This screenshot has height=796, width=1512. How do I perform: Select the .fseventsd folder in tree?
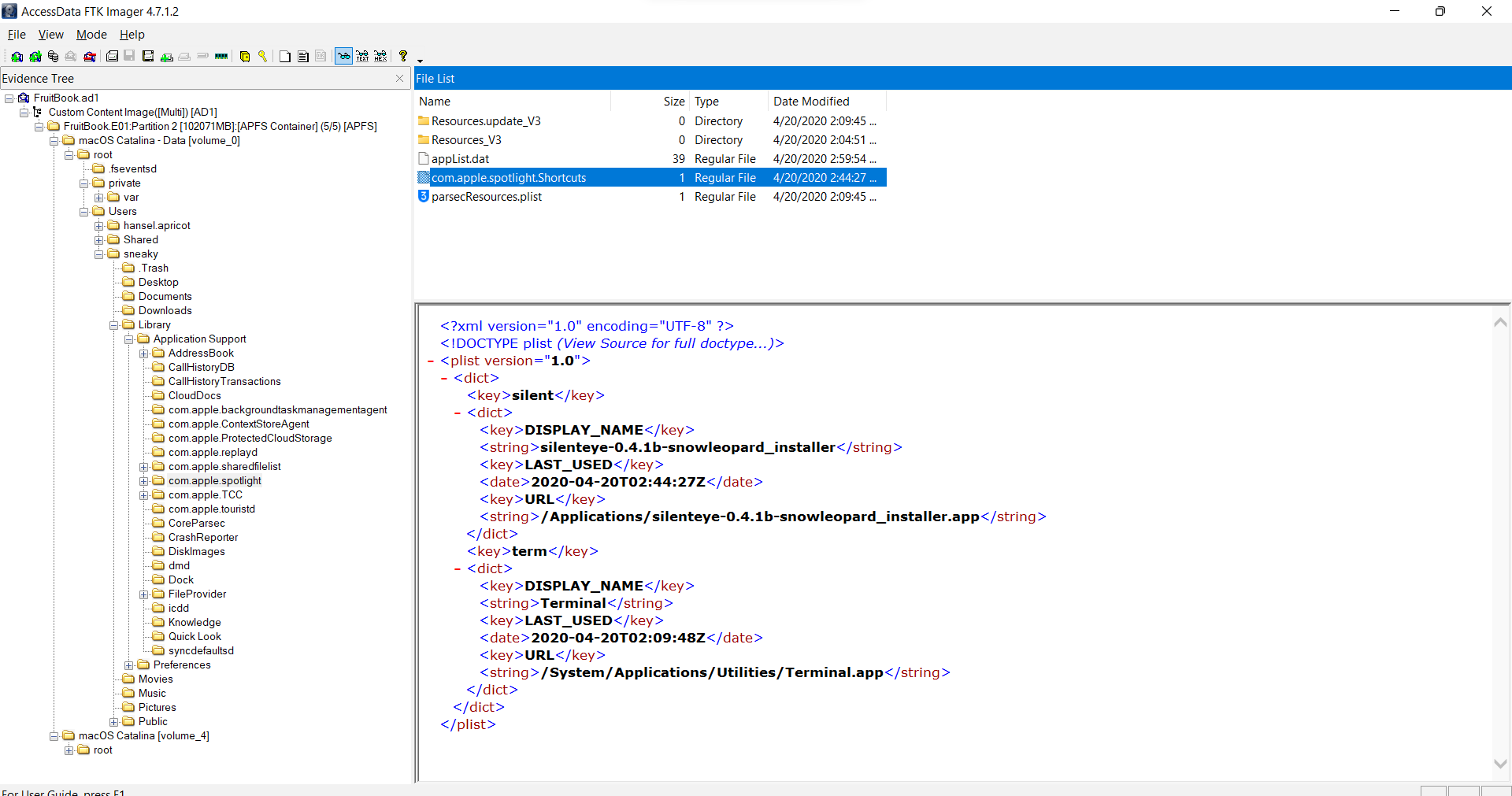coord(133,169)
